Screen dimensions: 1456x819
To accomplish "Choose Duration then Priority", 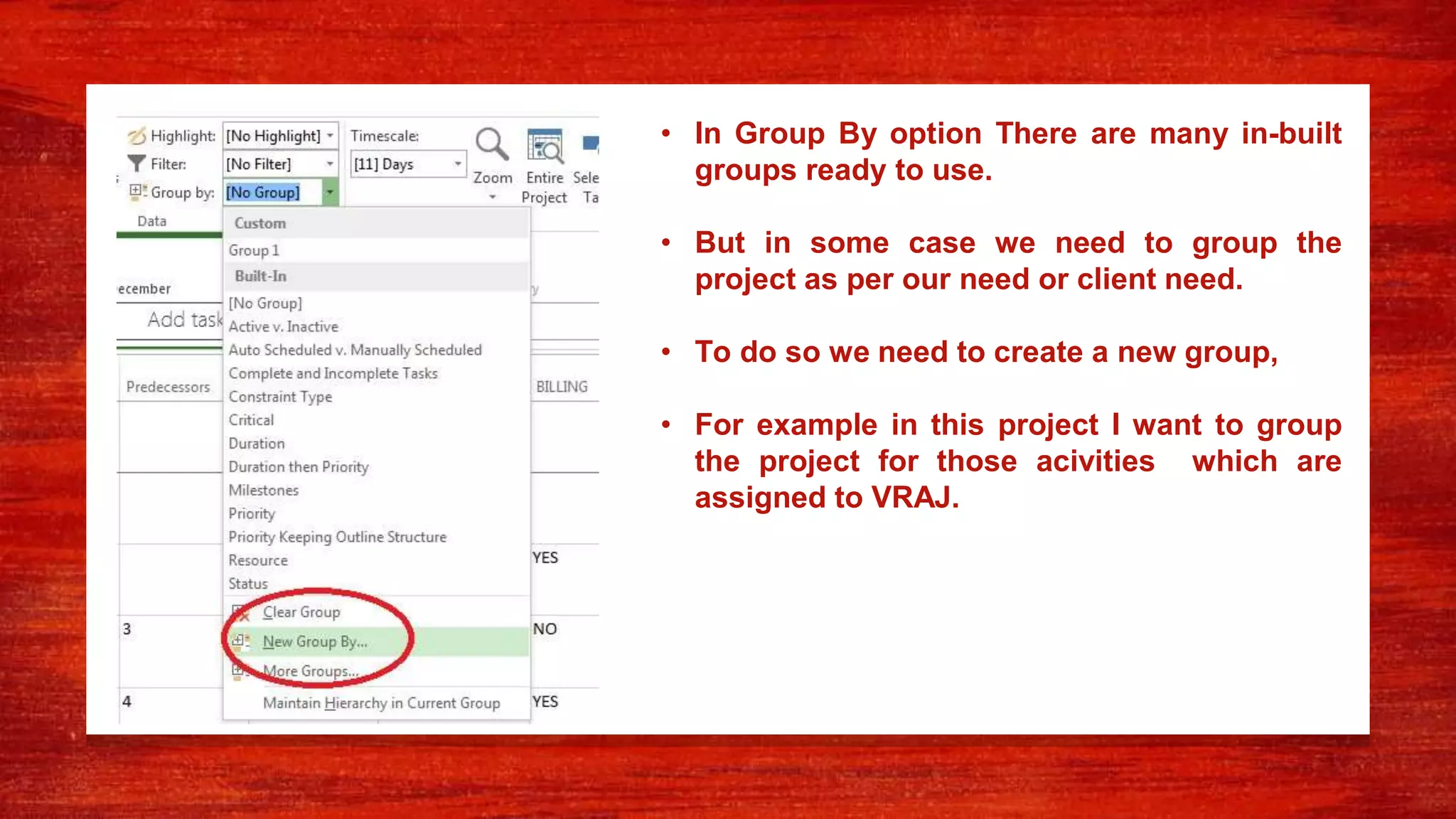I will point(377,467).
